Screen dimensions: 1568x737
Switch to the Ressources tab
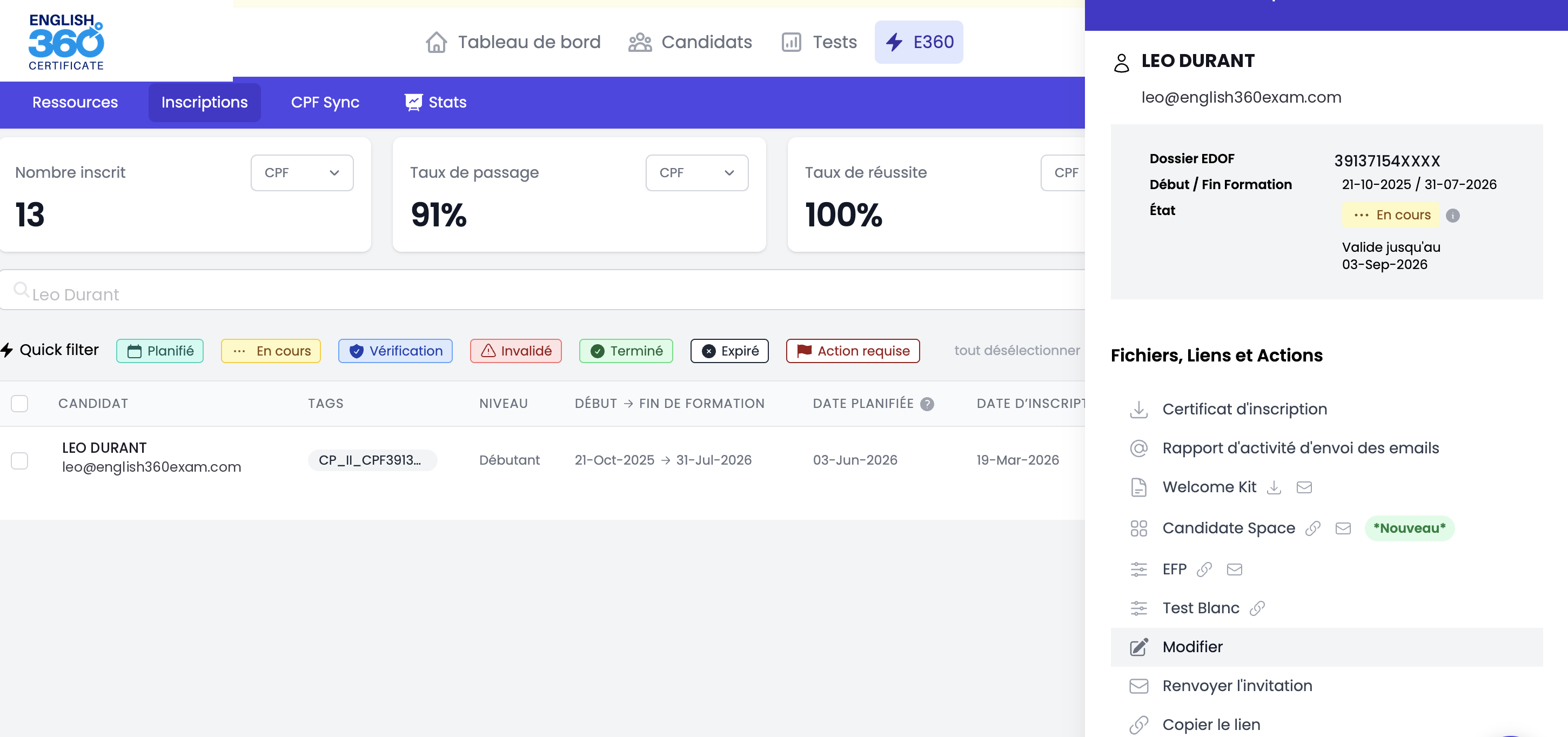coord(75,102)
